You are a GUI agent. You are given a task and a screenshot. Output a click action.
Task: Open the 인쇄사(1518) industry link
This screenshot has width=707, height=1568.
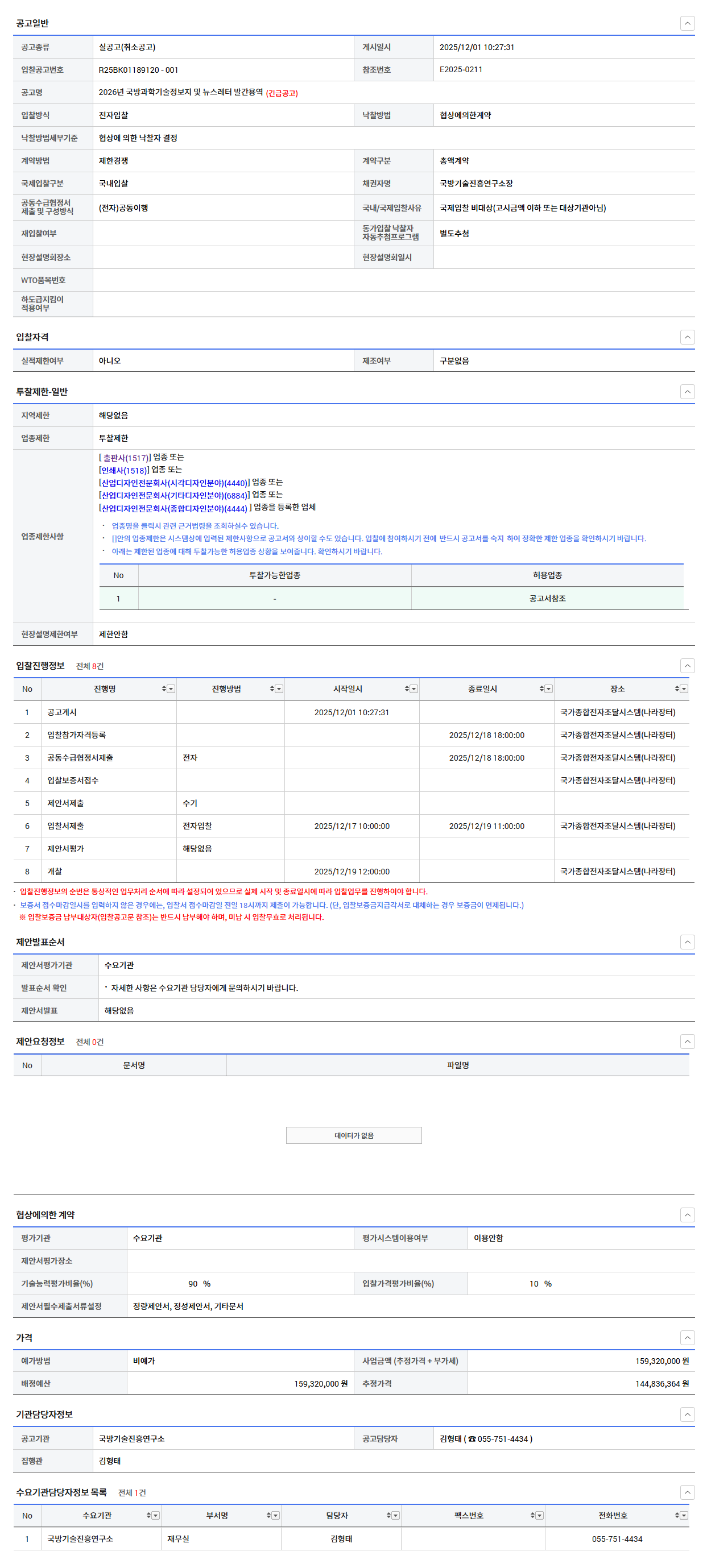[x=123, y=471]
